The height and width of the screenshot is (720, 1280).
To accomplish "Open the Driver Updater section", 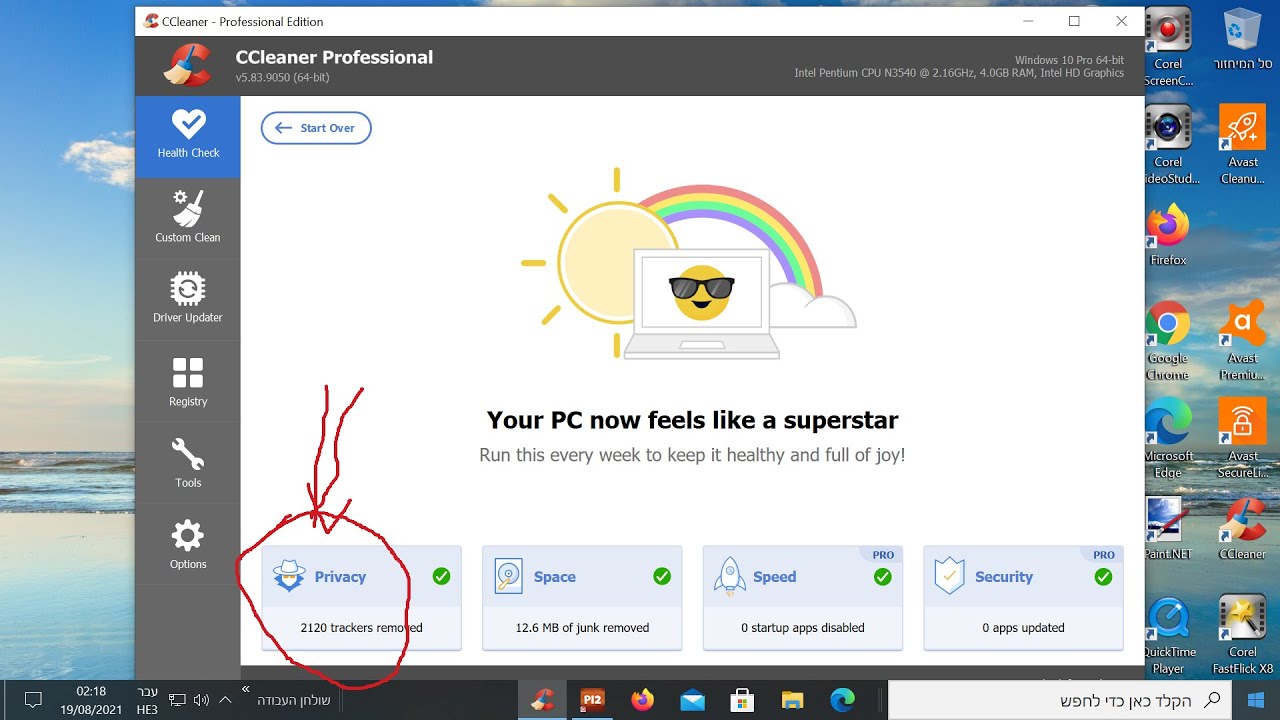I will coord(188,298).
